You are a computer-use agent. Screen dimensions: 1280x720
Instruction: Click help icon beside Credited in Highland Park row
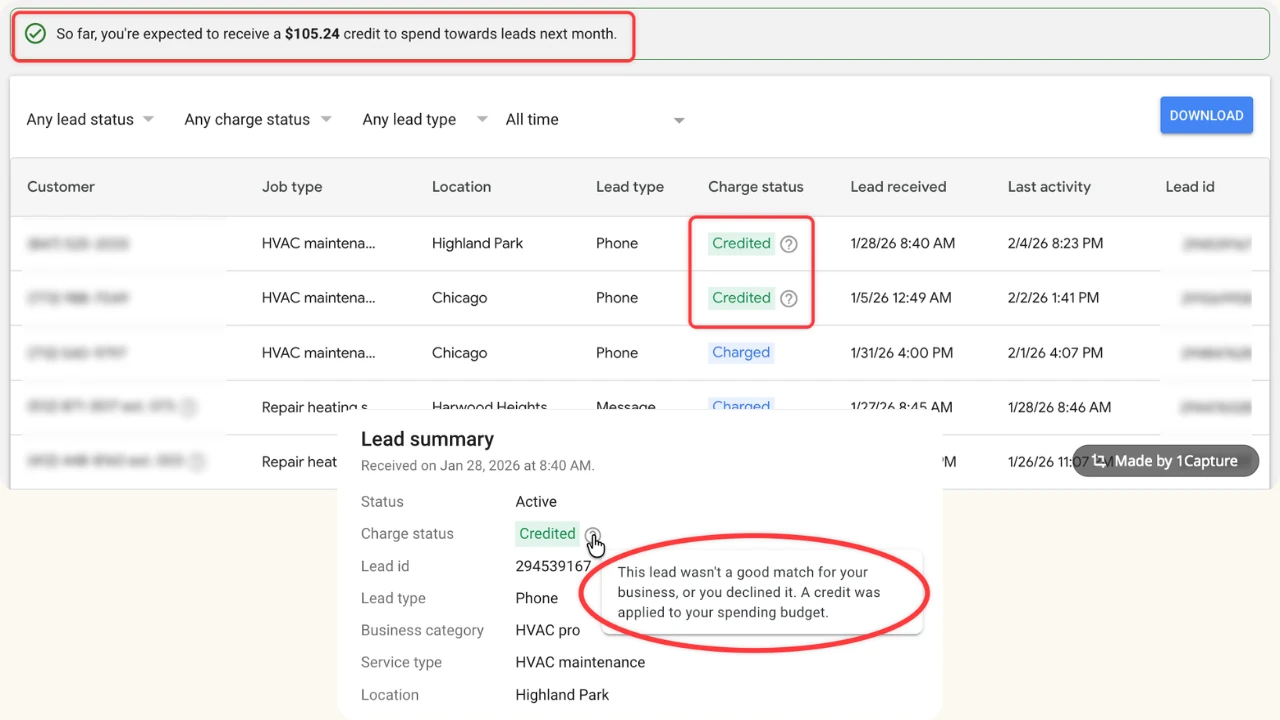pos(789,244)
